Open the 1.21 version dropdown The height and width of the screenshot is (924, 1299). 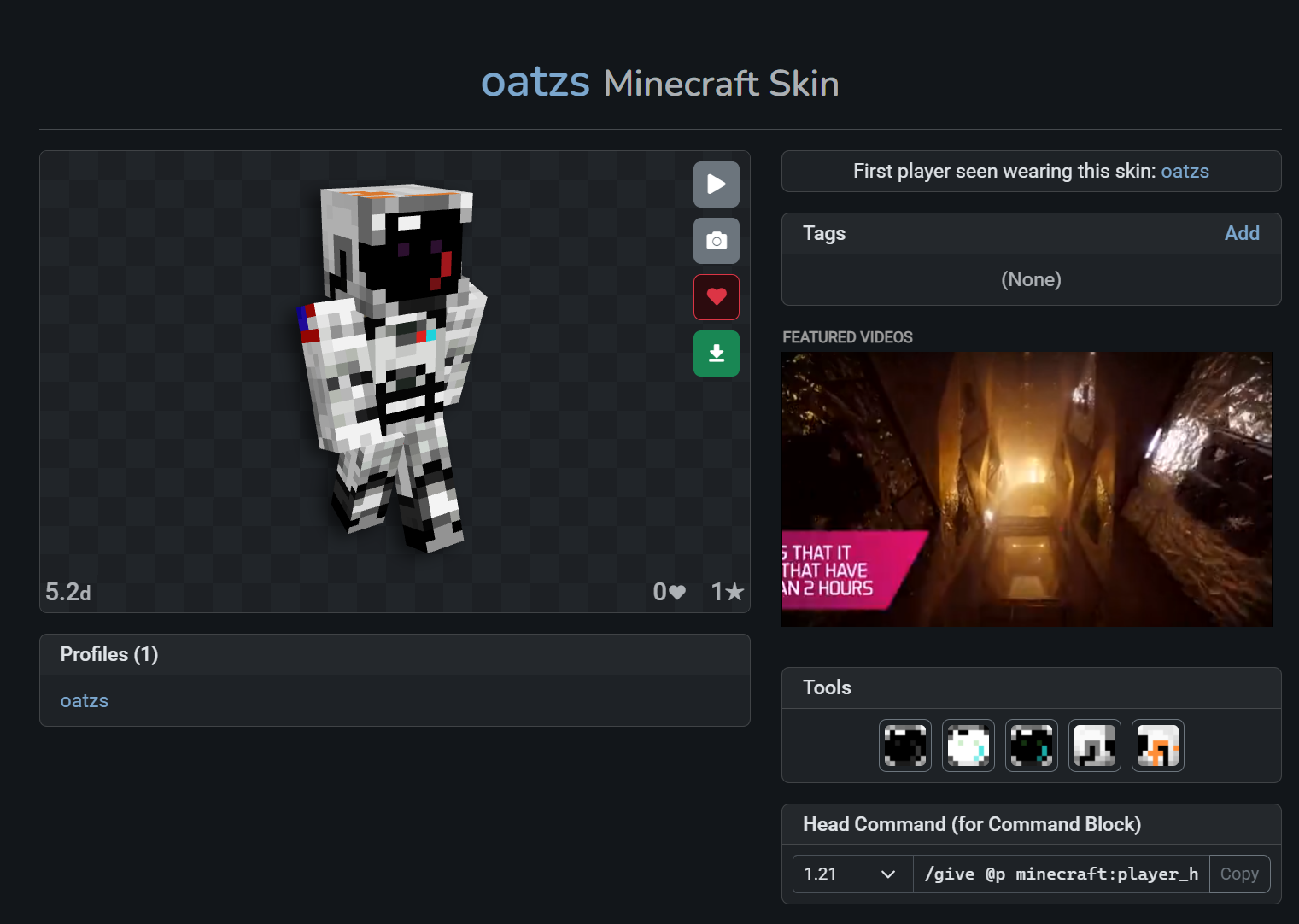pos(851,874)
